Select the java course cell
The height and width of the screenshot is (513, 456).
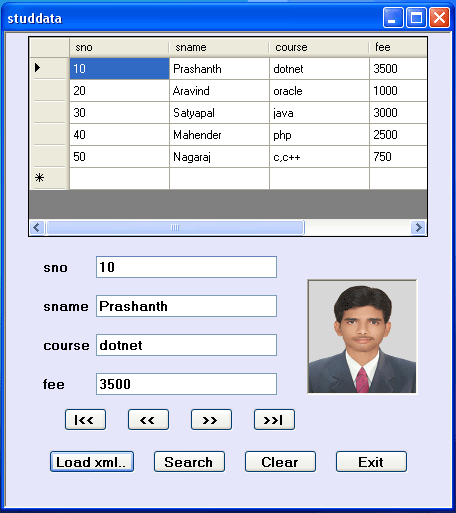point(319,112)
